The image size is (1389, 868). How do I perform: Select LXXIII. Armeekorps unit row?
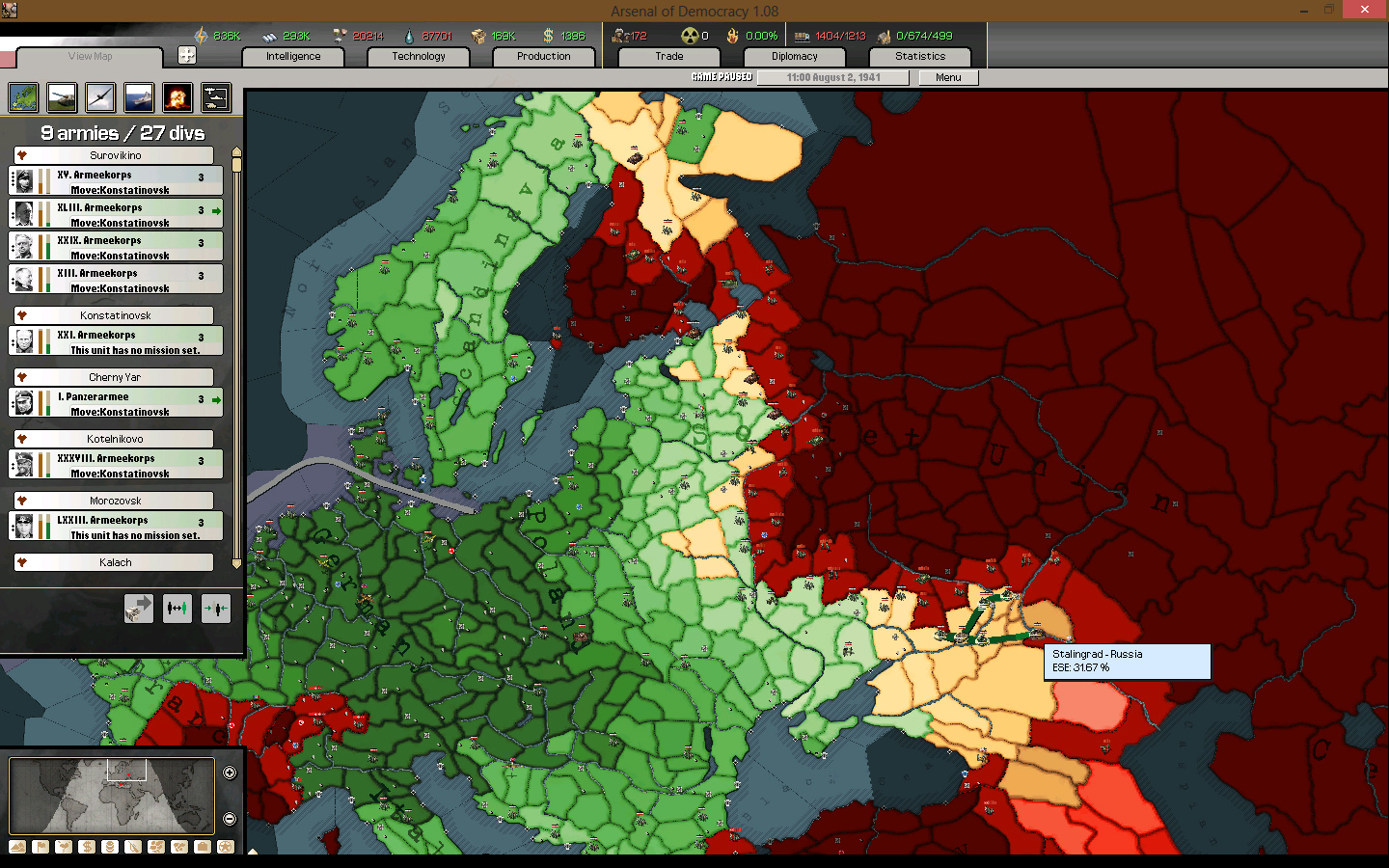(116, 526)
